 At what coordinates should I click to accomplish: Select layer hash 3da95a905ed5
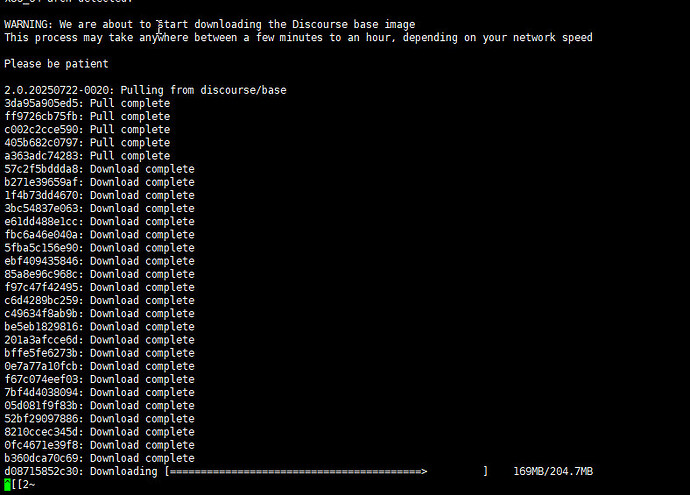(44, 104)
